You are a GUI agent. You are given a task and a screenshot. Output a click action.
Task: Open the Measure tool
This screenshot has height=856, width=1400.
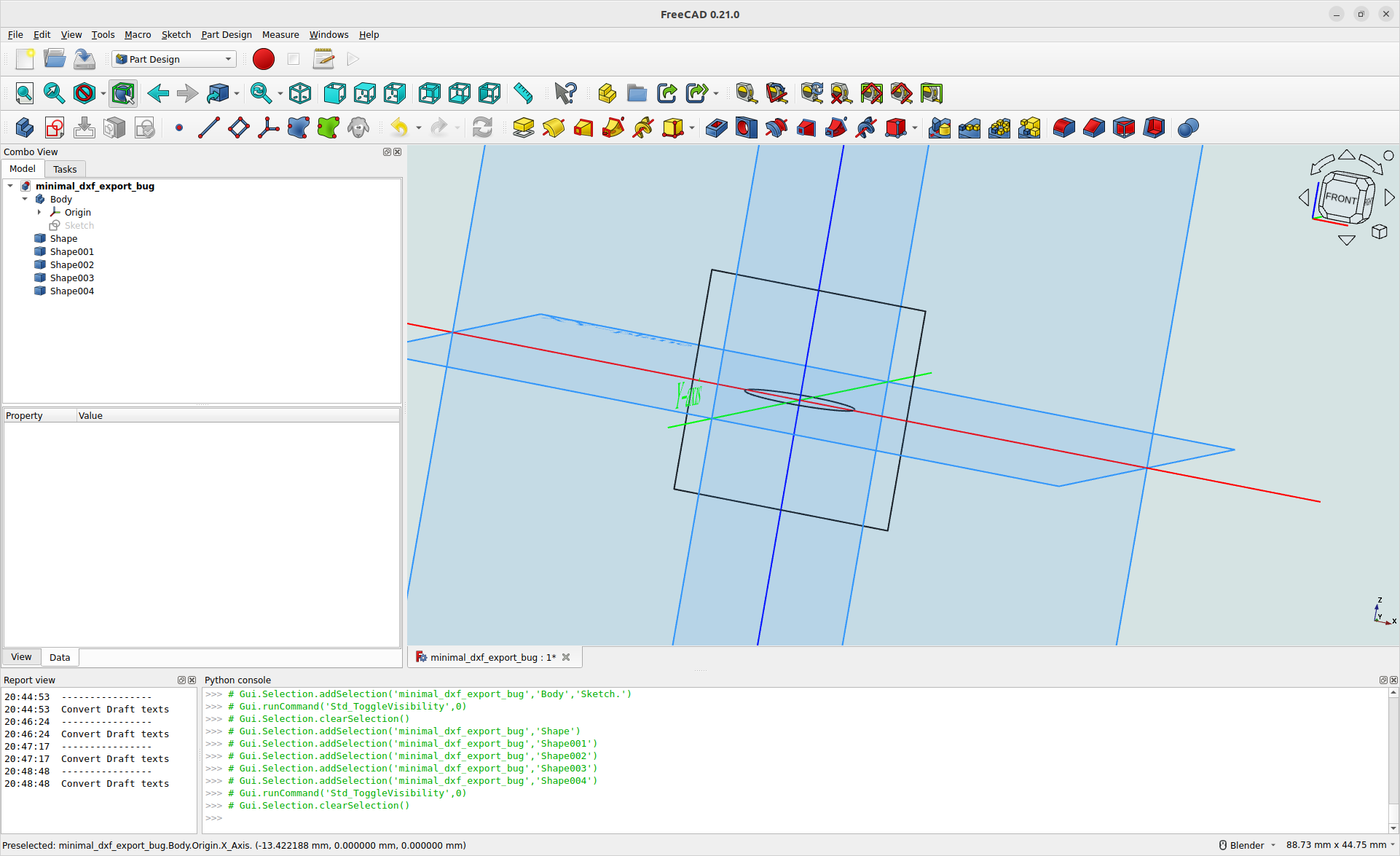point(523,93)
